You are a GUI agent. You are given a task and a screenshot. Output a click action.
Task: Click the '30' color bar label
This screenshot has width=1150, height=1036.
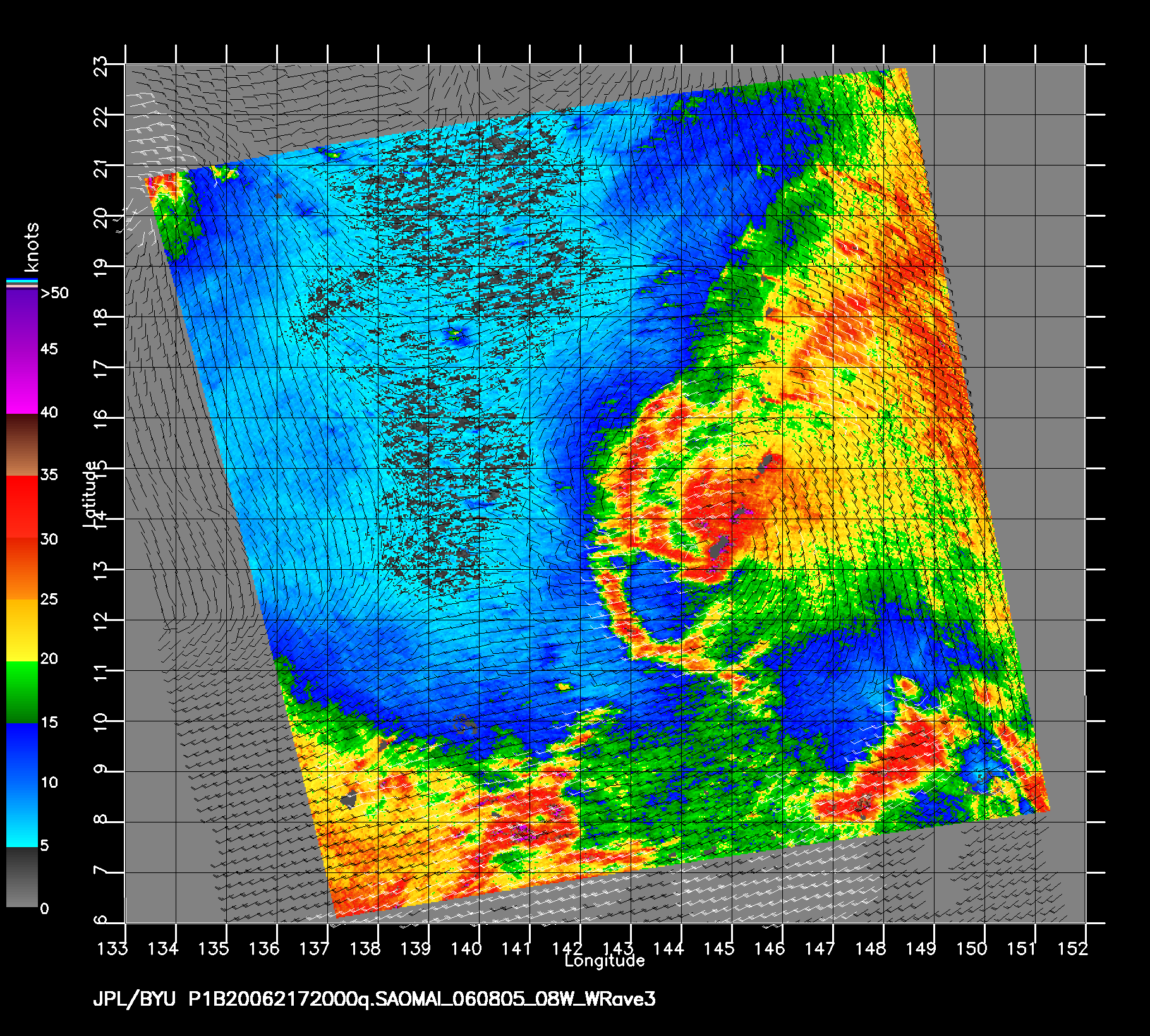click(49, 539)
